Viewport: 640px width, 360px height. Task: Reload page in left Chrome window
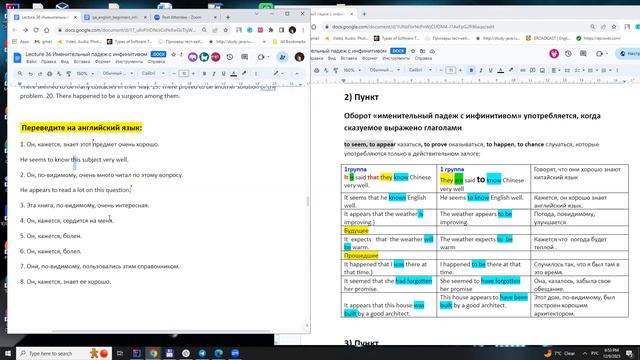point(36,30)
